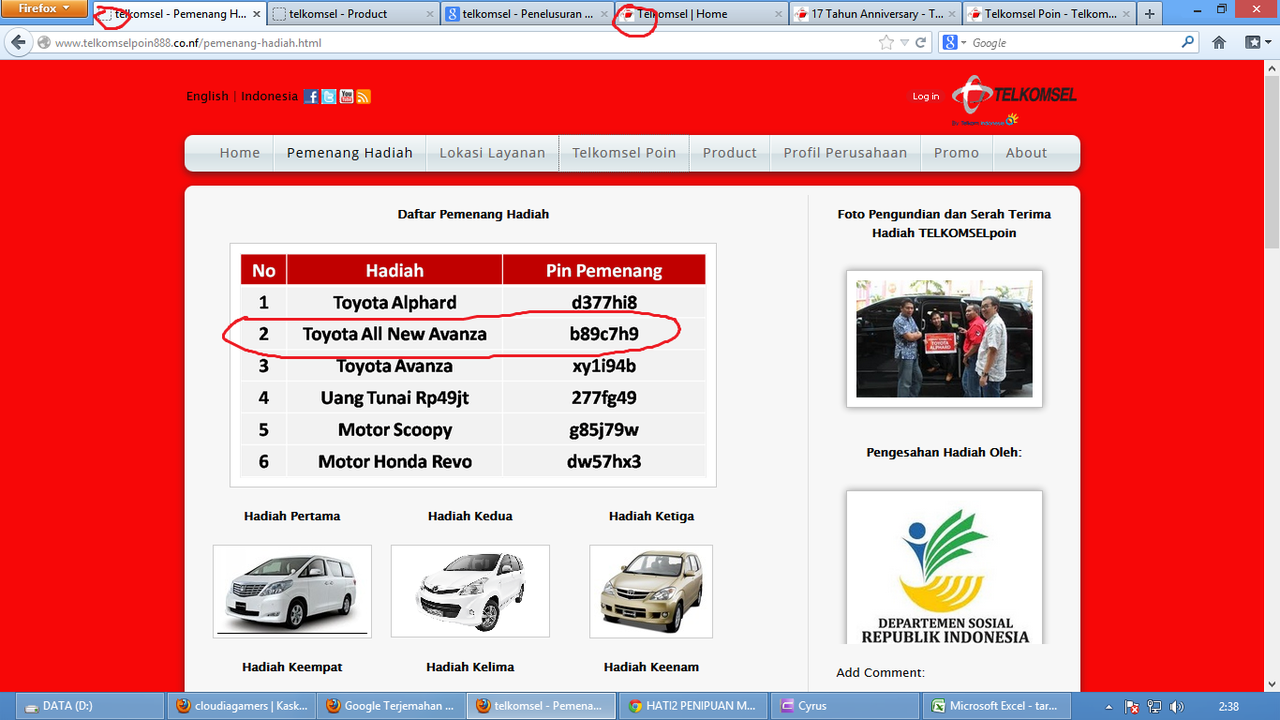The image size is (1280, 720).
Task: Click the Telkomsel logo
Action: [1014, 100]
